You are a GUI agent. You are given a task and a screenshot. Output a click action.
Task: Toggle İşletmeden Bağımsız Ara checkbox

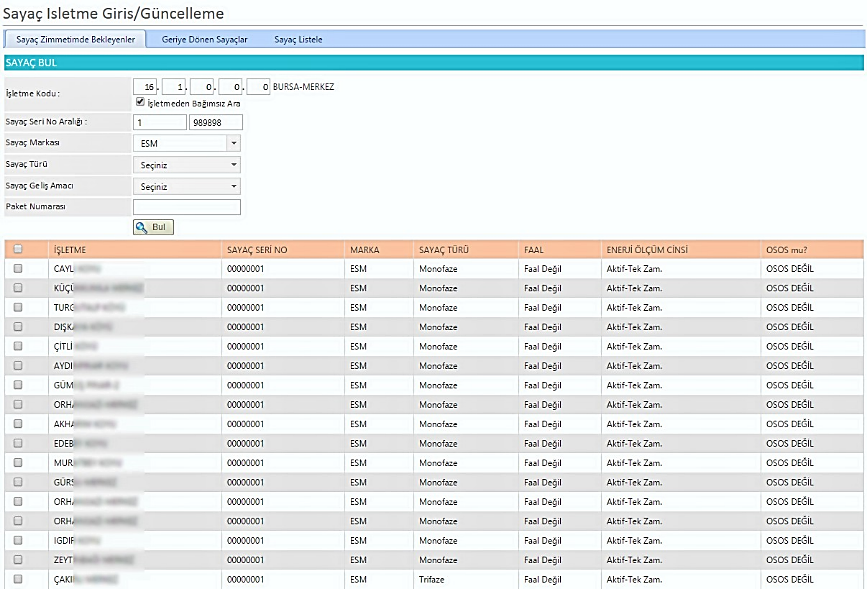(140, 102)
